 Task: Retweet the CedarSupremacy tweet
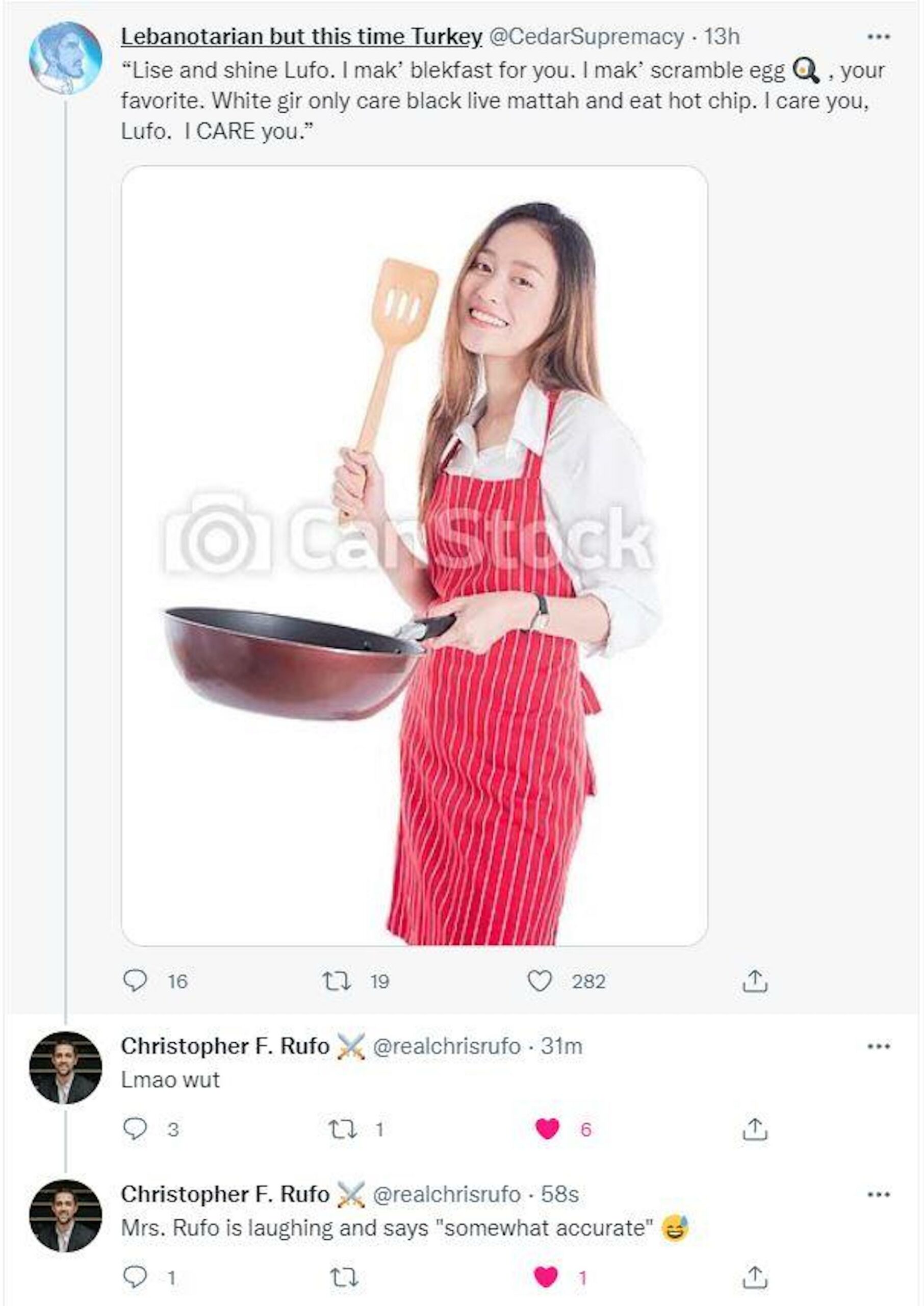tap(336, 981)
